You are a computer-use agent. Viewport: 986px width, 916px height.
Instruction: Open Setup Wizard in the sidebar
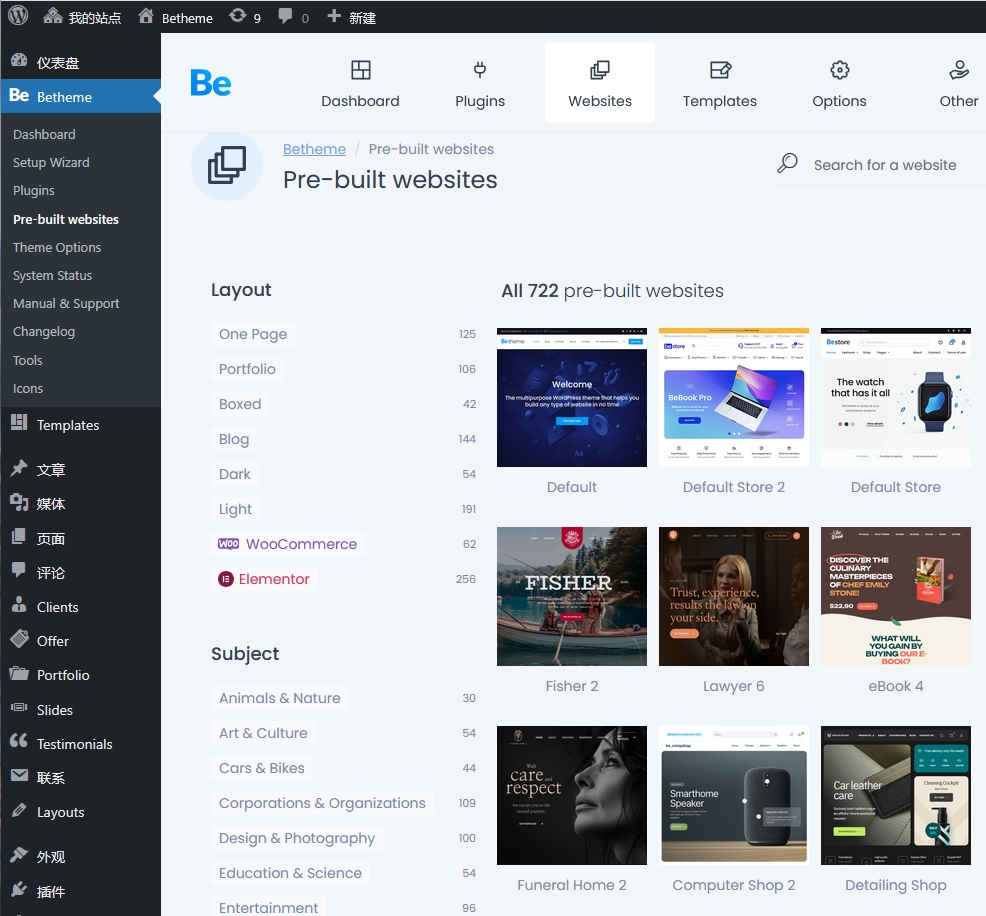click(52, 162)
